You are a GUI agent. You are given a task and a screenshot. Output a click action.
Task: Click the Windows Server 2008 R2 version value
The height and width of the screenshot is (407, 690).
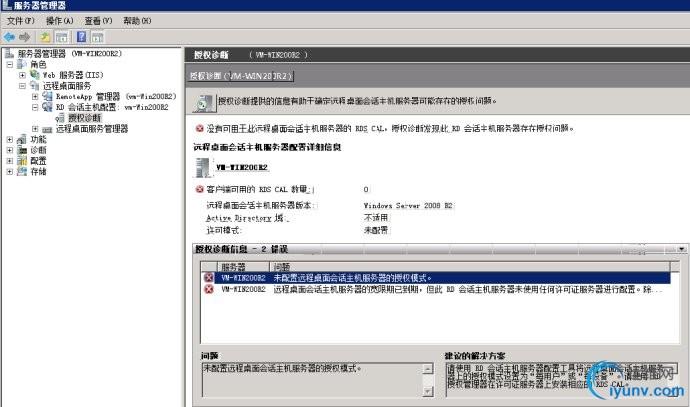click(x=408, y=205)
